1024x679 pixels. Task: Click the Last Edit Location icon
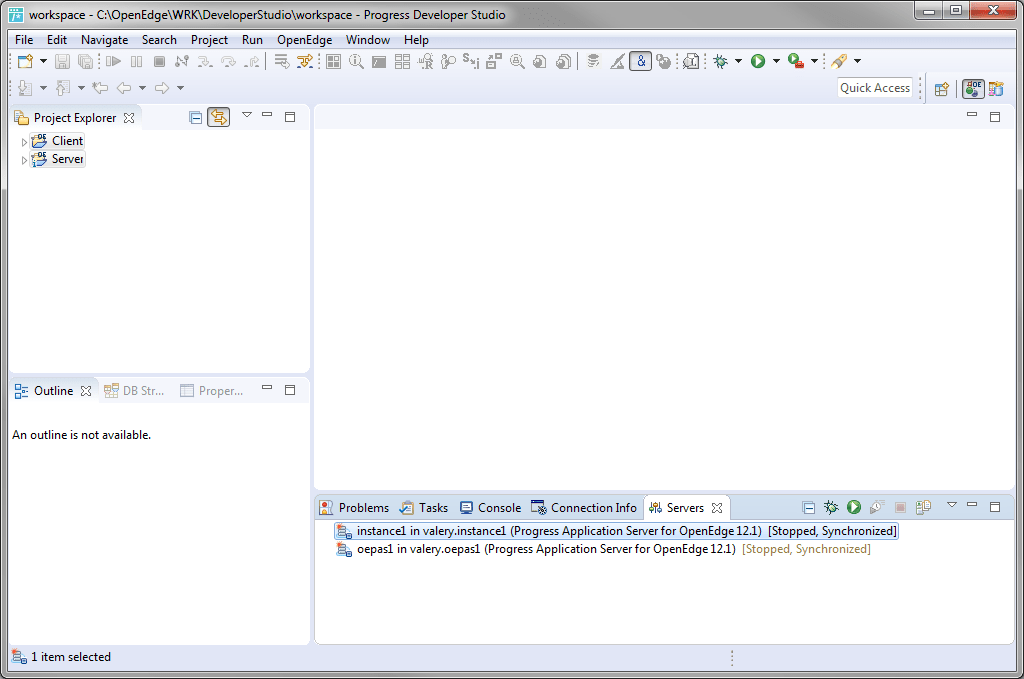click(100, 87)
